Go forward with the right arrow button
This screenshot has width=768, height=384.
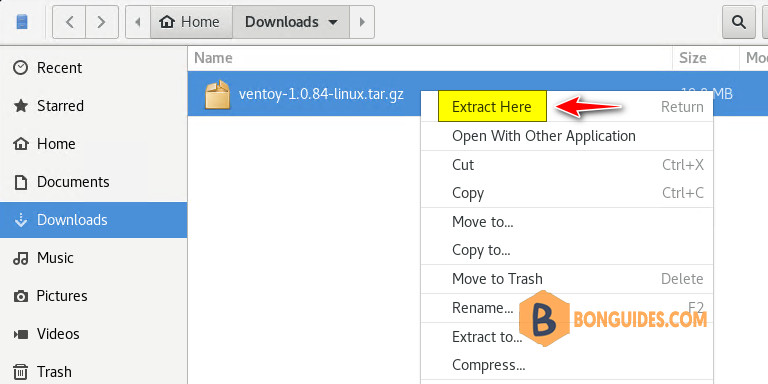(102, 22)
